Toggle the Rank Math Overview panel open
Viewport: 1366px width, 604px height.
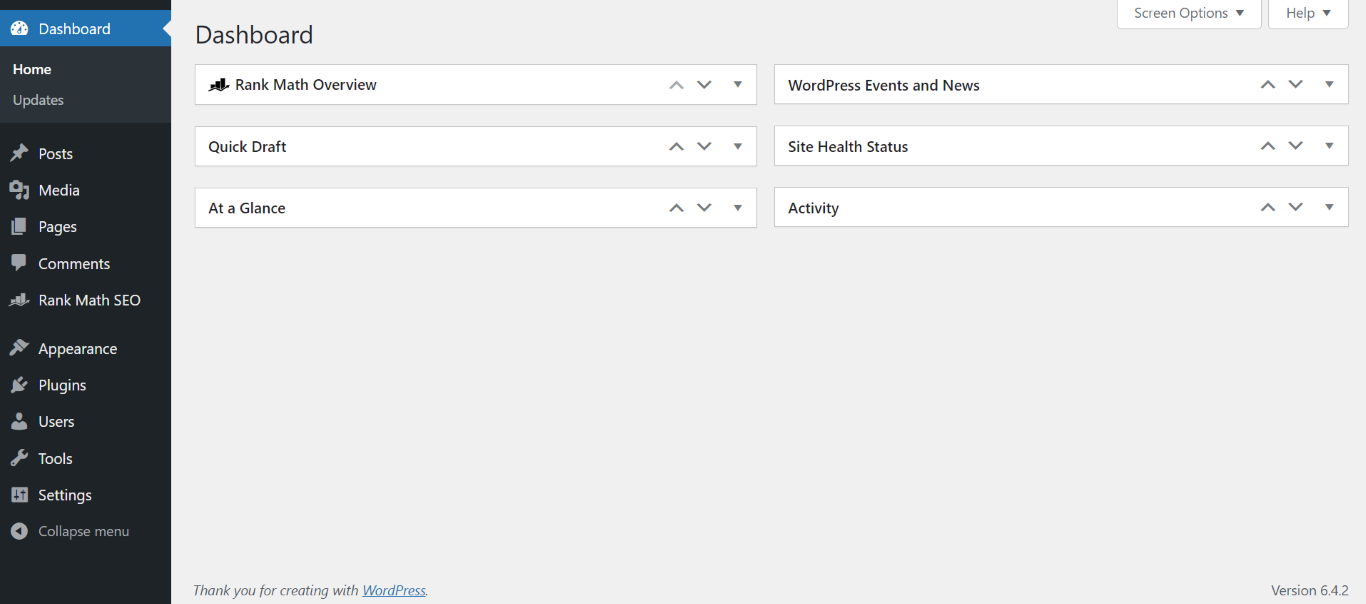click(x=738, y=85)
